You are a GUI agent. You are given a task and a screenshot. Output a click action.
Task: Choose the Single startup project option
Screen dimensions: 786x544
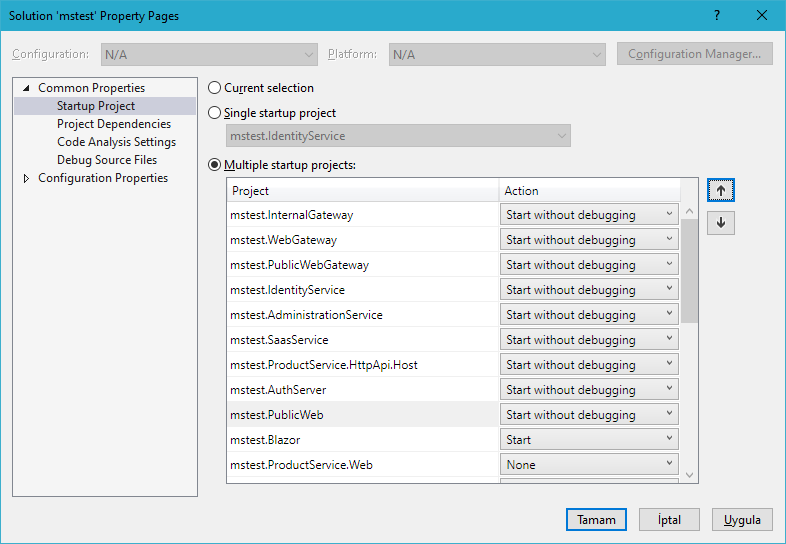point(214,113)
